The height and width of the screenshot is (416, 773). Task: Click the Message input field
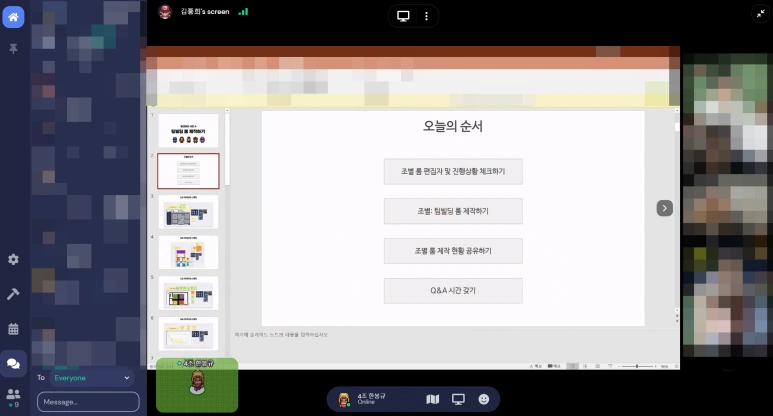[x=88, y=402]
